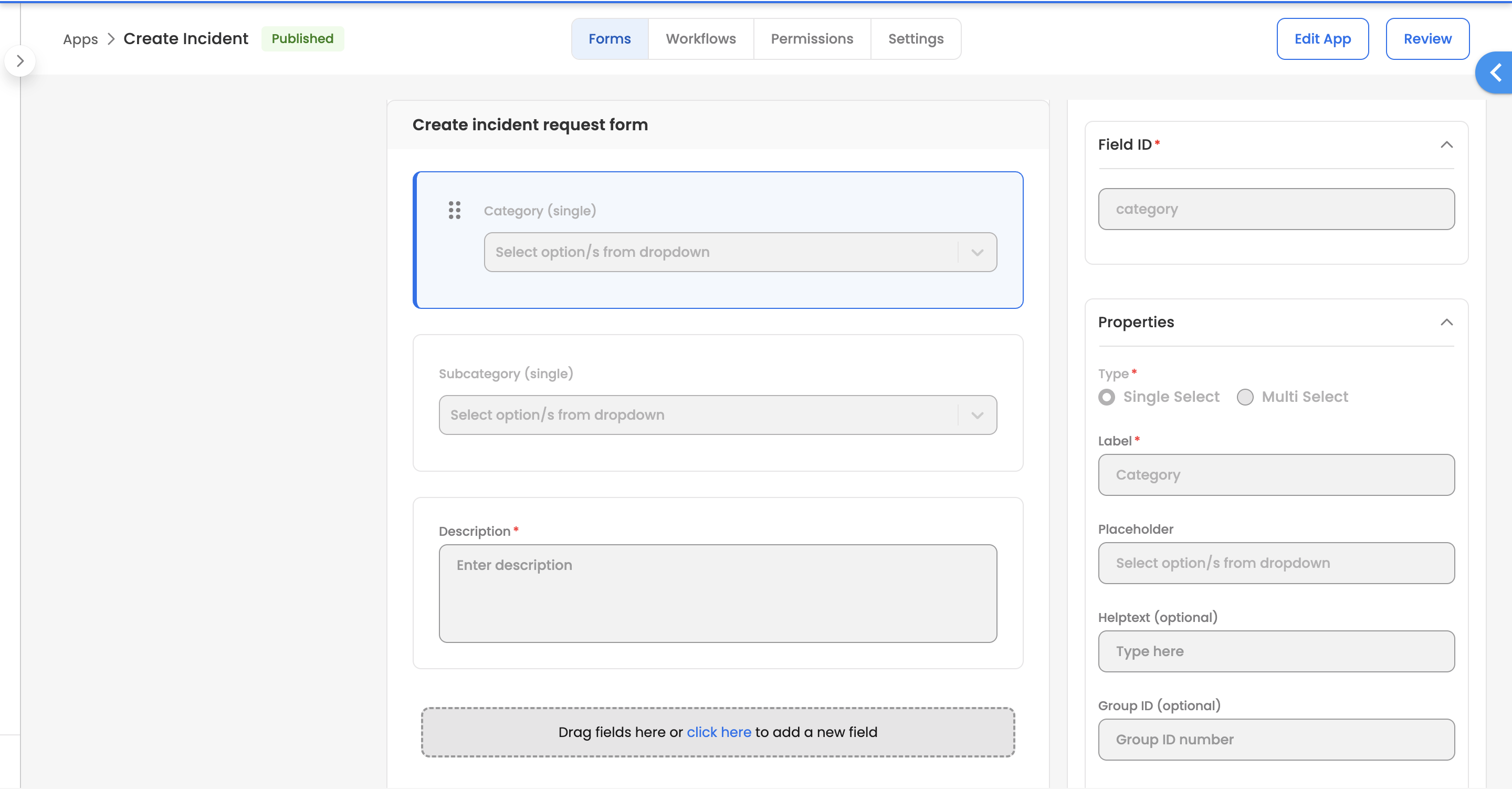The width and height of the screenshot is (1512, 789).
Task: Click the Edit App button
Action: (x=1322, y=39)
